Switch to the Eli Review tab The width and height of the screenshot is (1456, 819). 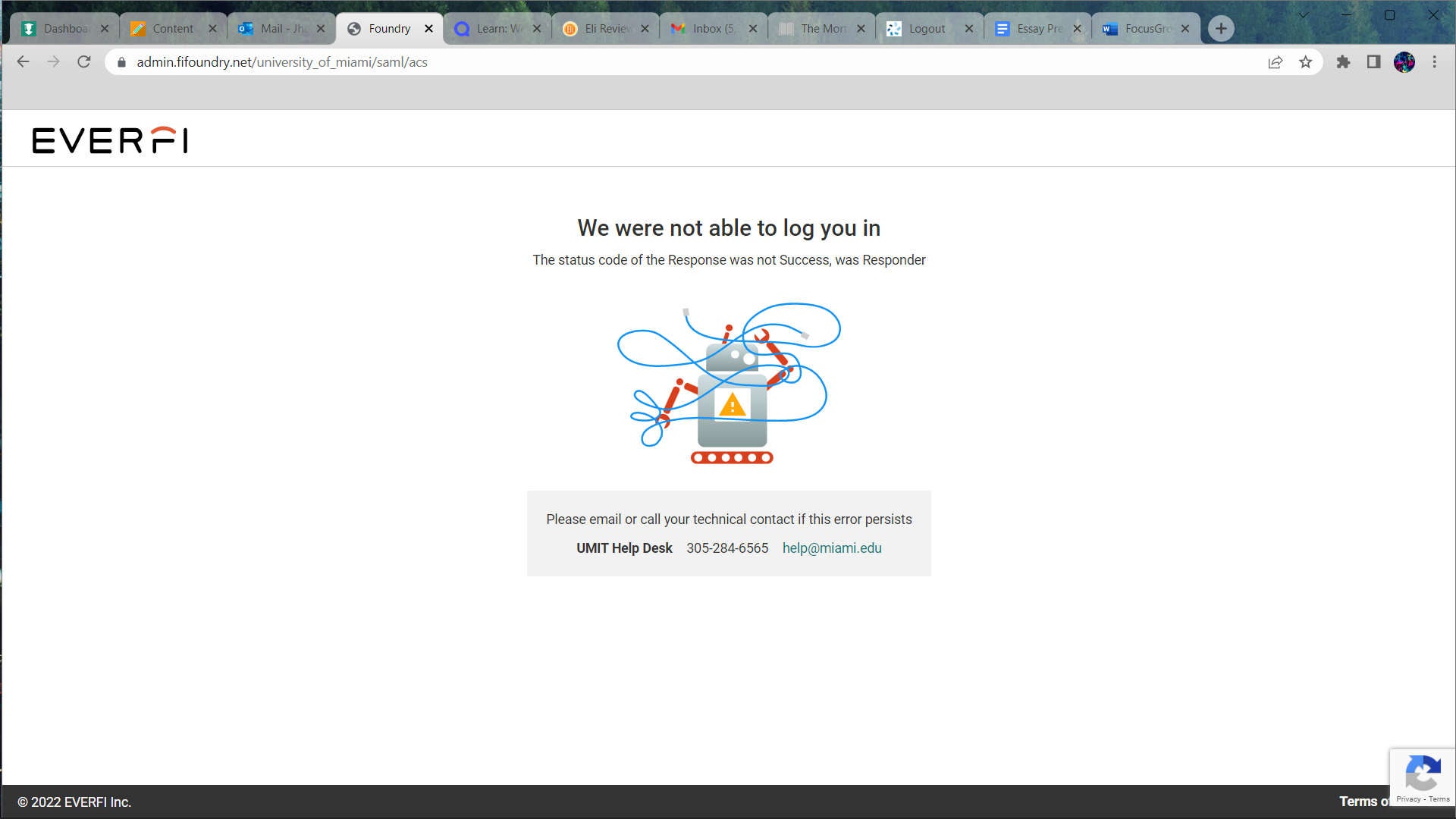(x=607, y=29)
